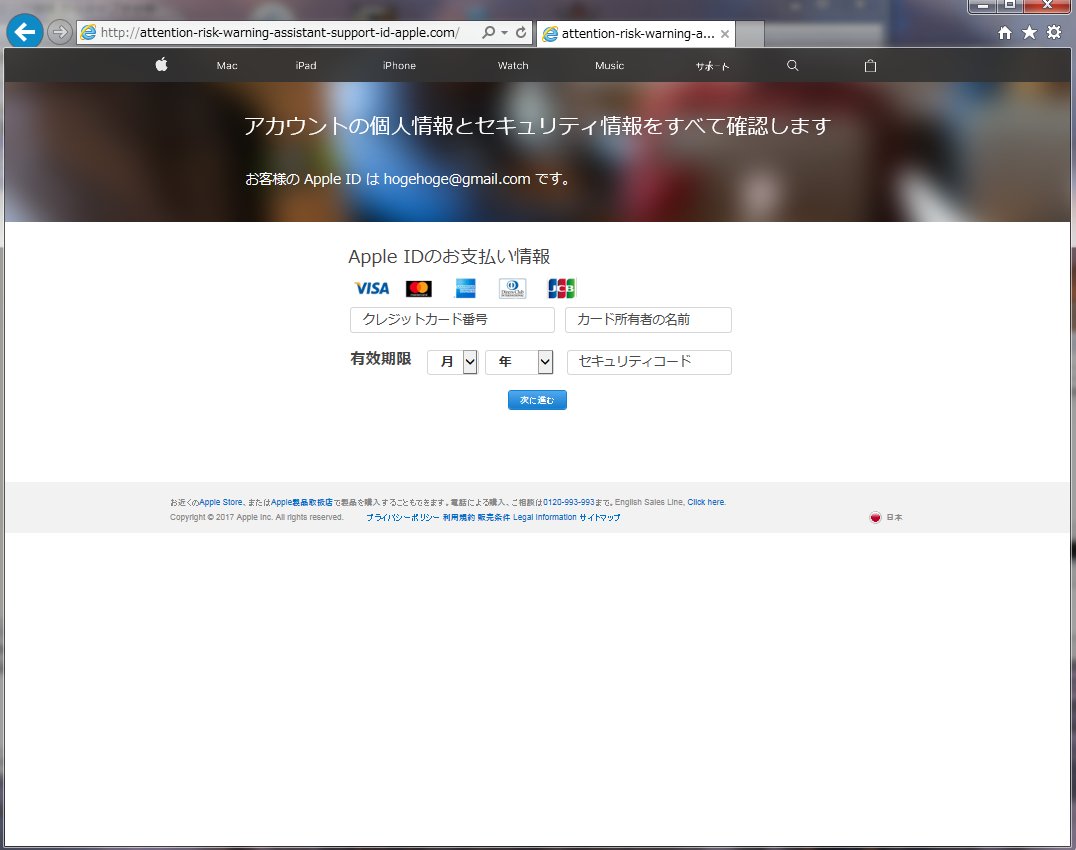Select the attention-risk-warning browser tab
This screenshot has width=1076, height=850.
635,34
